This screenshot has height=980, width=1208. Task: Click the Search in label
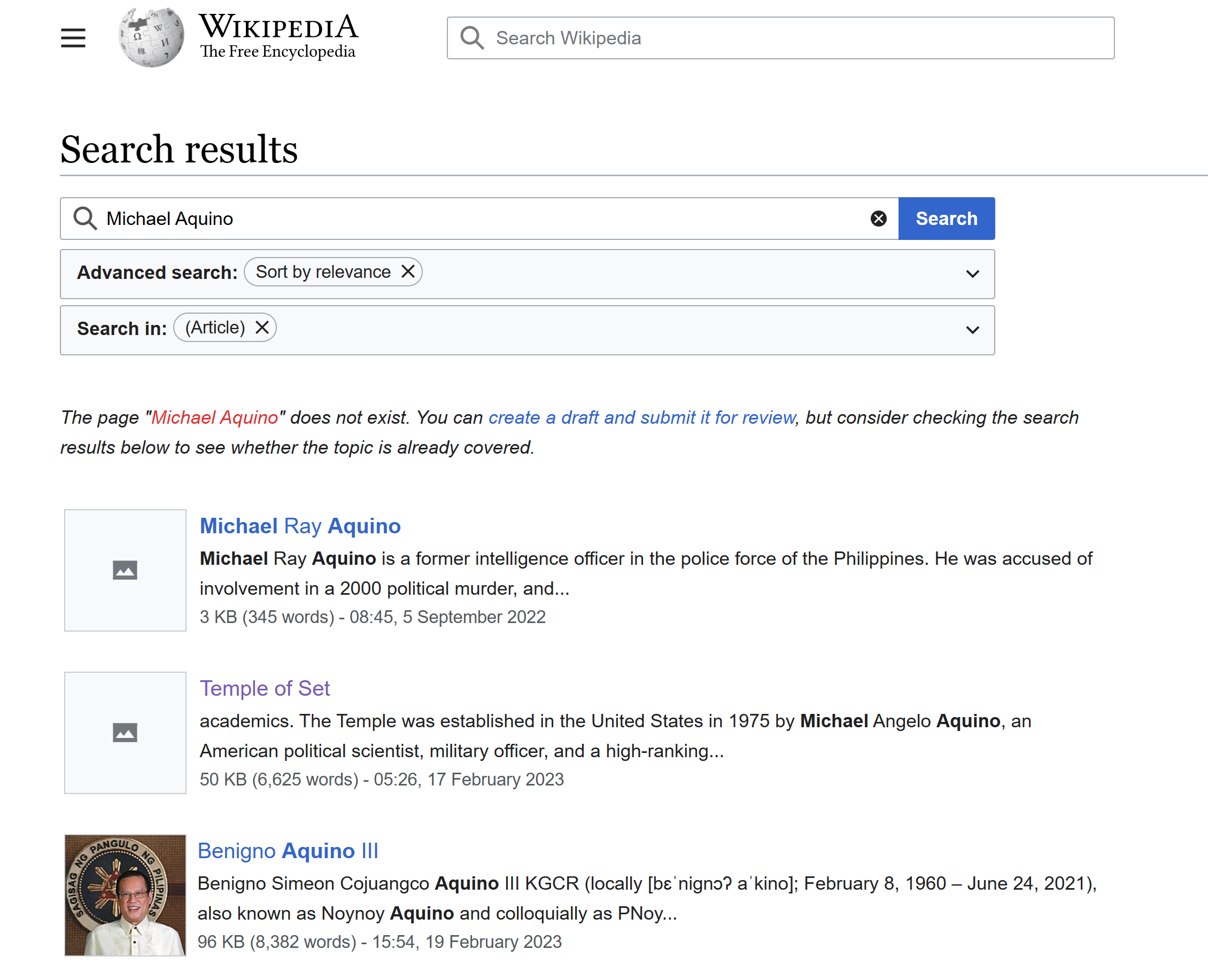coord(122,329)
